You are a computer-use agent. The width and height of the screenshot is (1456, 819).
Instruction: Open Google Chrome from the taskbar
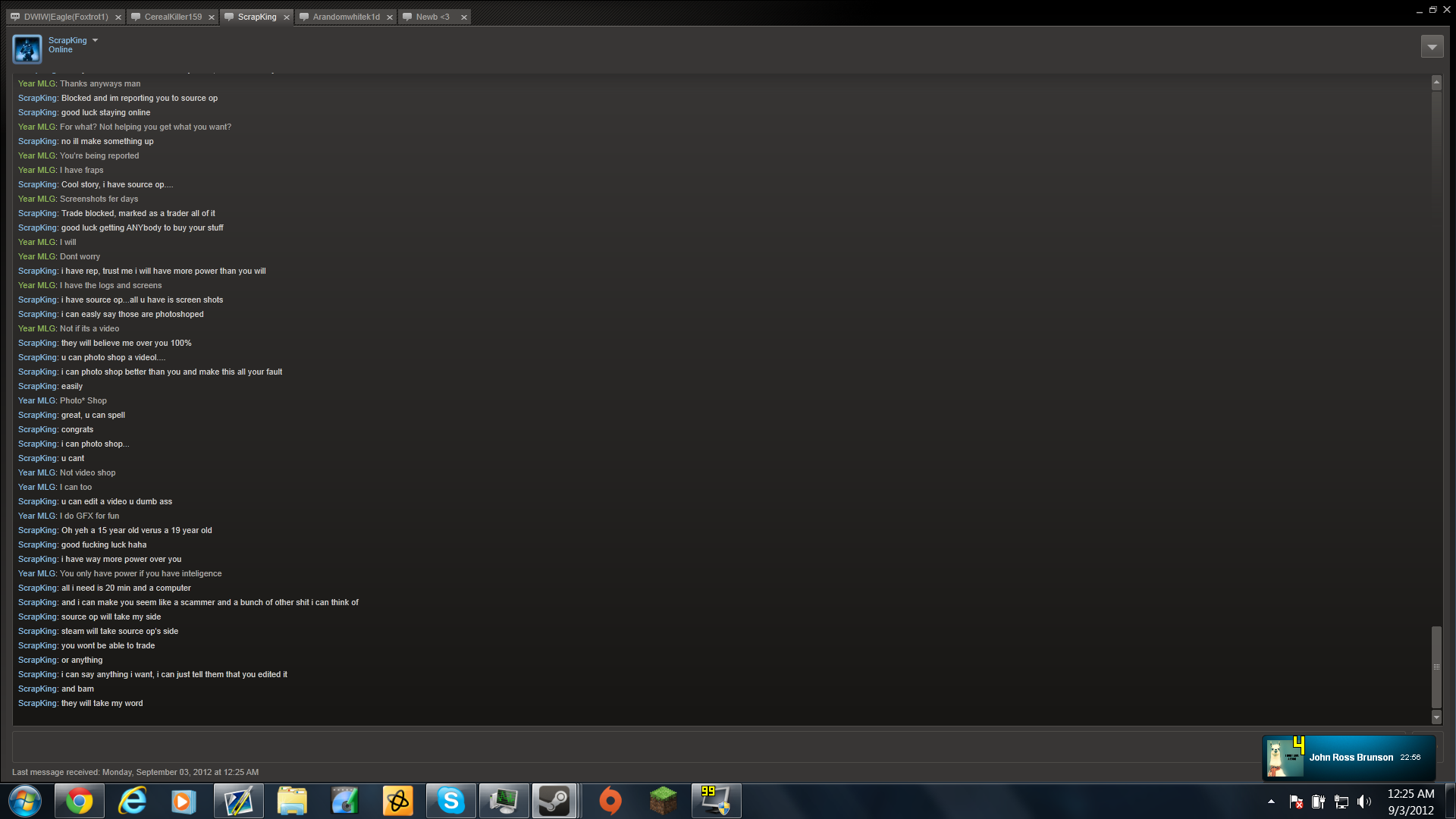79,801
